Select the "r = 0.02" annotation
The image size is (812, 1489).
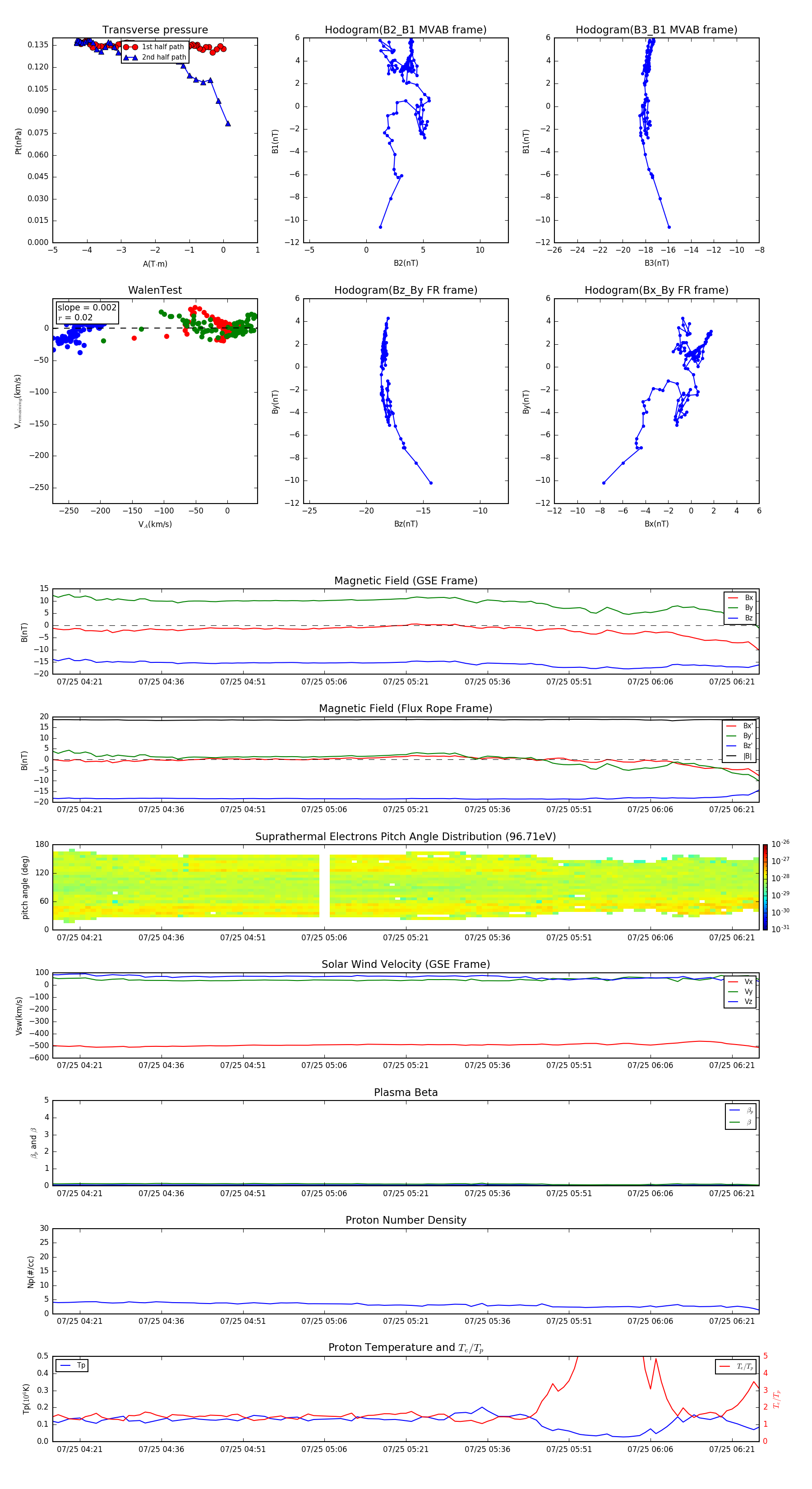(x=75, y=317)
